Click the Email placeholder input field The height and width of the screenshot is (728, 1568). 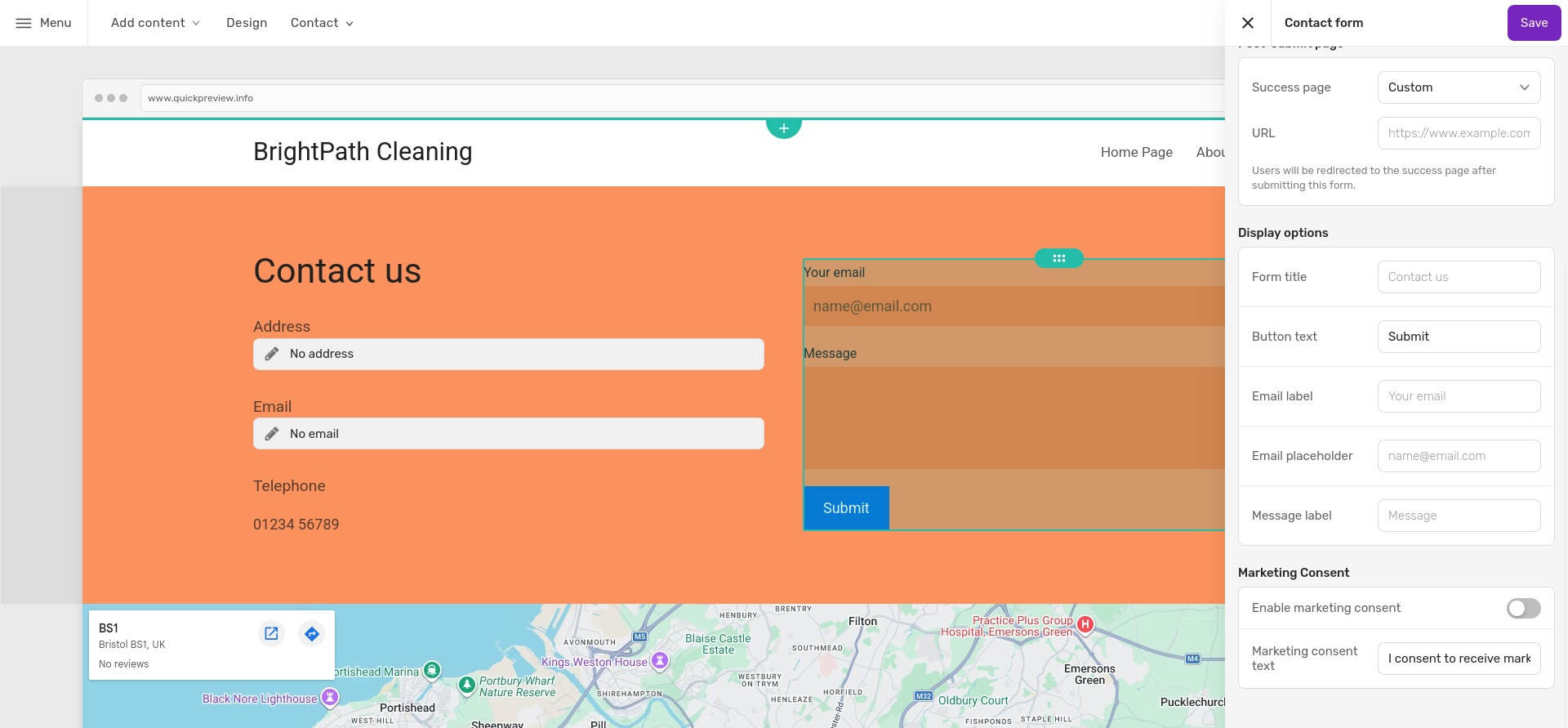(x=1459, y=456)
